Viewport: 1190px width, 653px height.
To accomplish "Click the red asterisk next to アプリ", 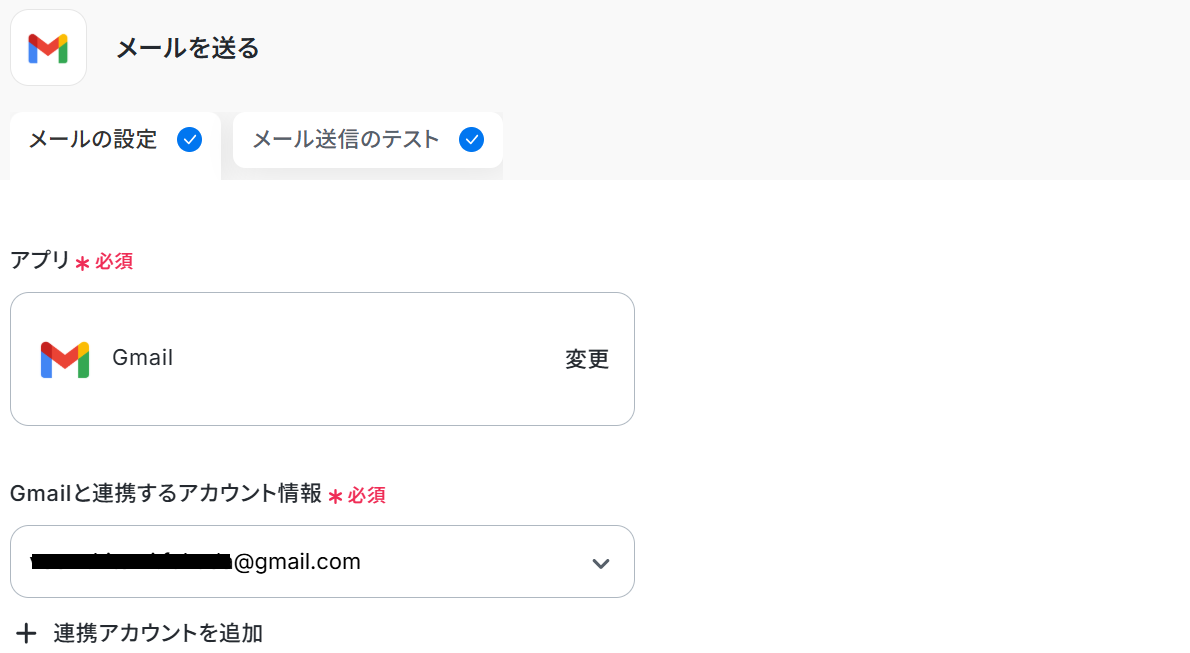I will pyautogui.click(x=82, y=263).
